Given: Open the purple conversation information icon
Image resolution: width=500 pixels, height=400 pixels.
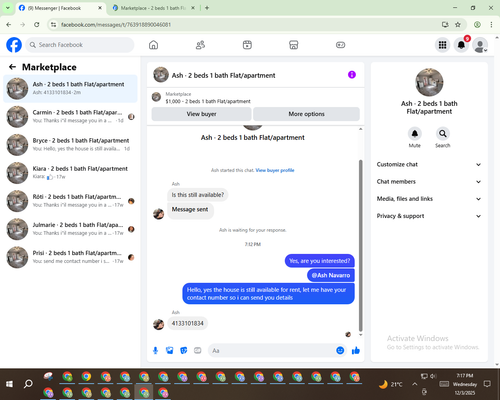Looking at the screenshot, I should click(352, 75).
